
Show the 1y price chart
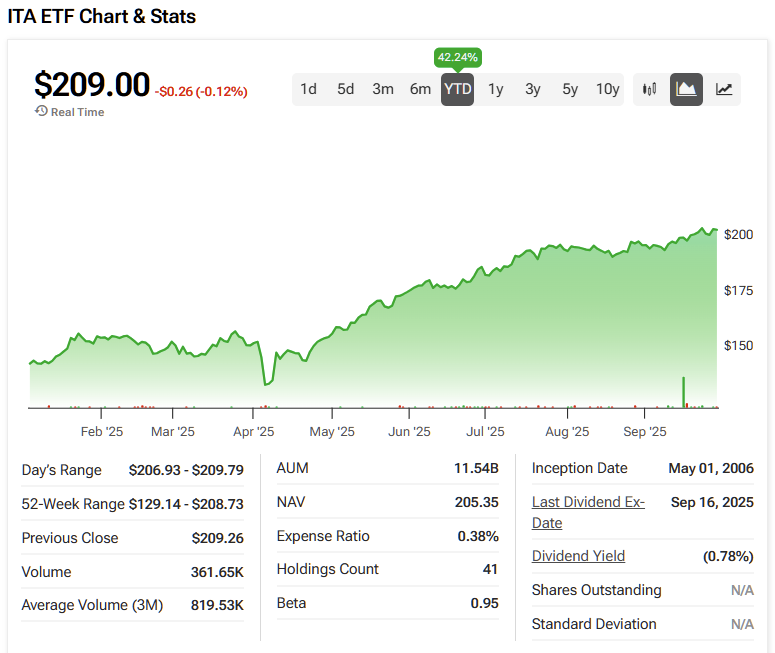[495, 89]
